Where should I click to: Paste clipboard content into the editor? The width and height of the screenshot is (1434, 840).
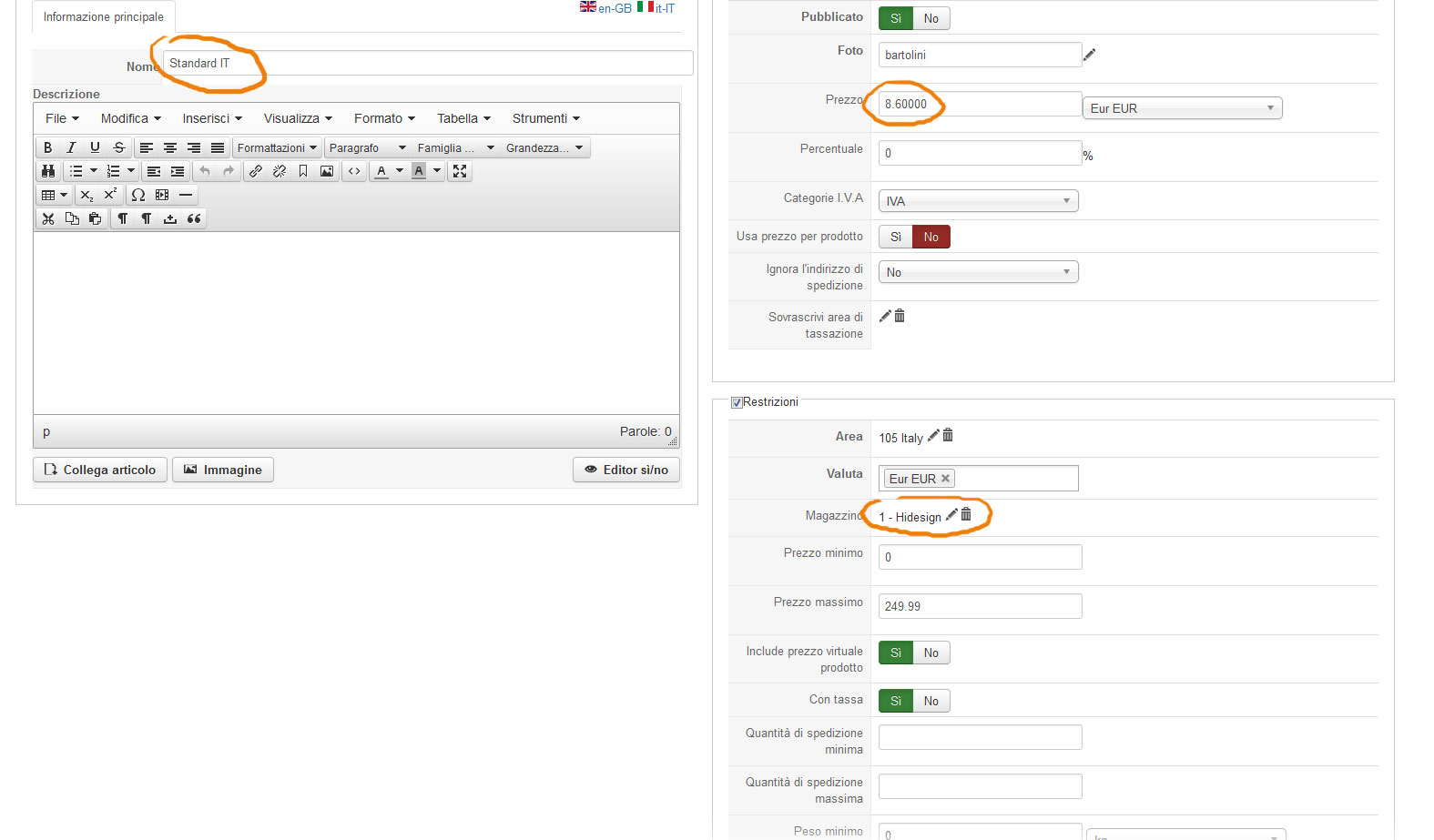pos(95,218)
